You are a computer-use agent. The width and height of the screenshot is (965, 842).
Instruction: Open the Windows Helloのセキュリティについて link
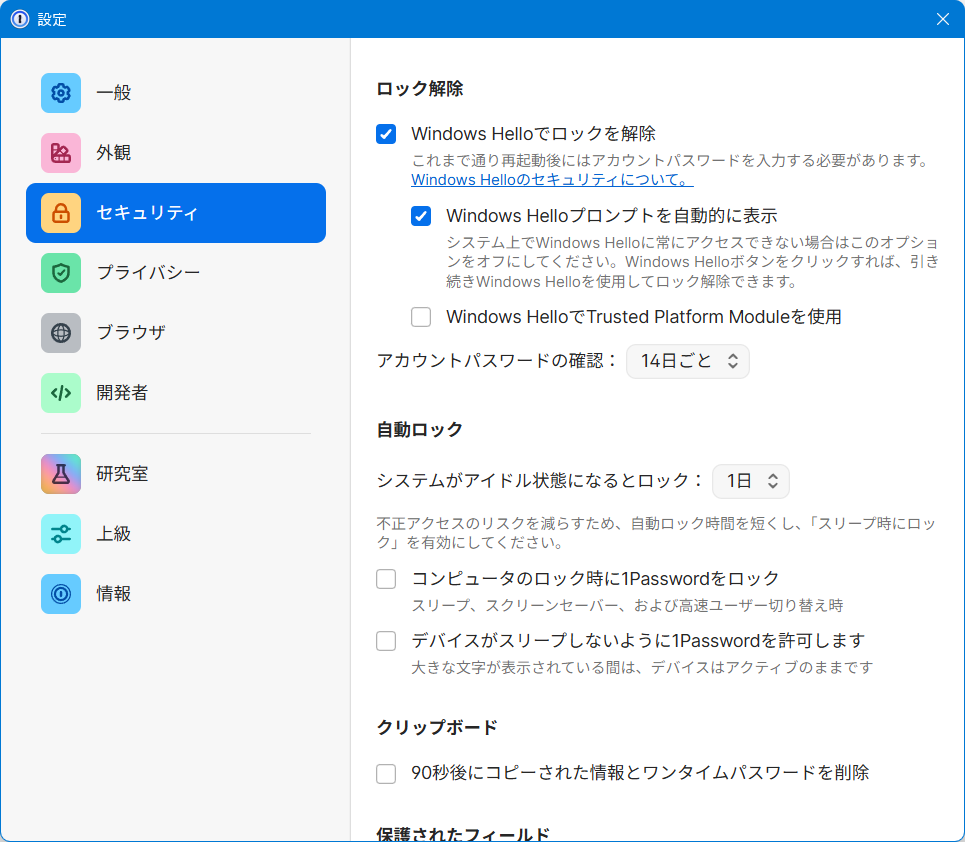point(552,180)
